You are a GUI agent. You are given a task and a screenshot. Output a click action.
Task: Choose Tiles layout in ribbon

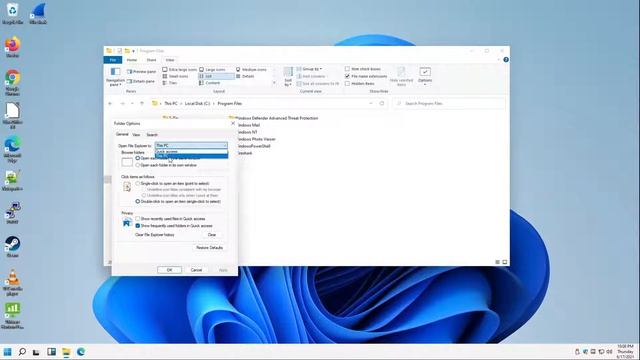[x=170, y=83]
